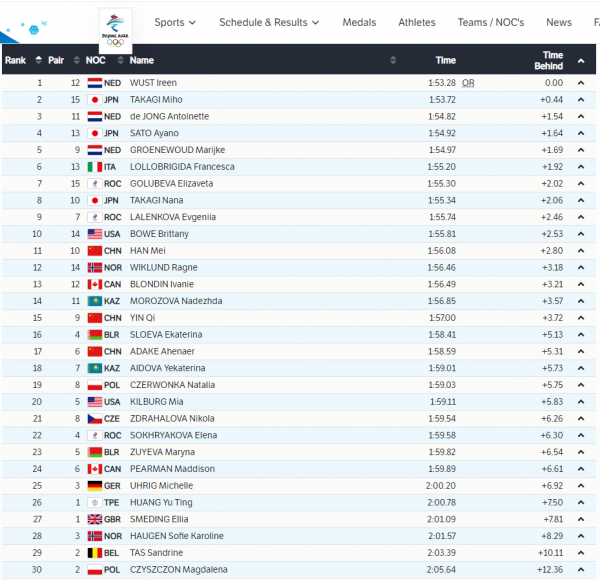Expand details for de JONG Antoinette row

click(x=581, y=116)
